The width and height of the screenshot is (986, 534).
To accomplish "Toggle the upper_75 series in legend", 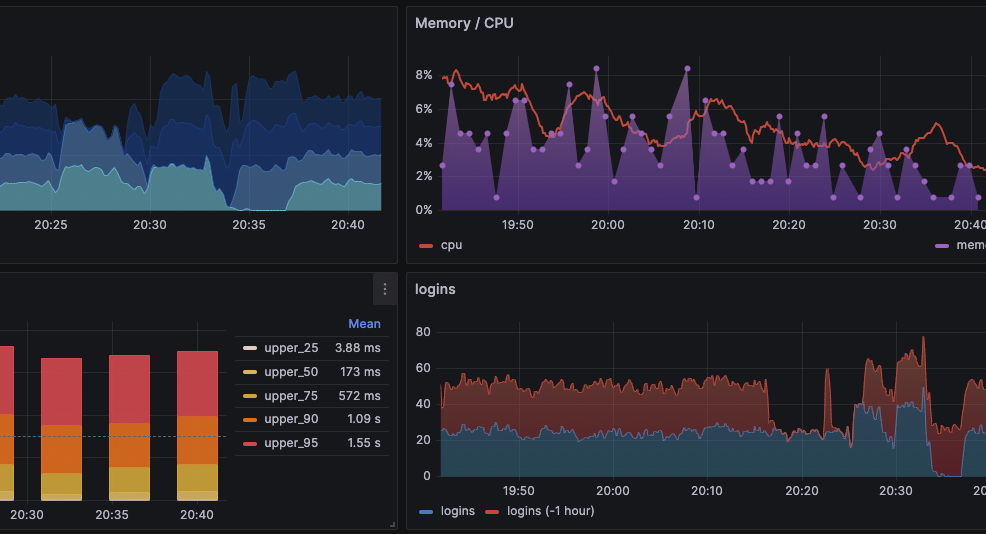I will pos(291,395).
